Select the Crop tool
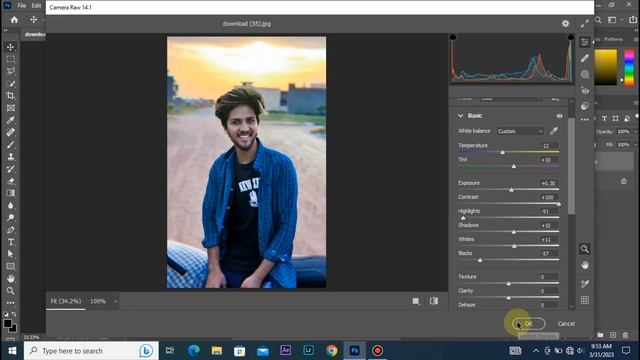640x360 pixels. 11,96
